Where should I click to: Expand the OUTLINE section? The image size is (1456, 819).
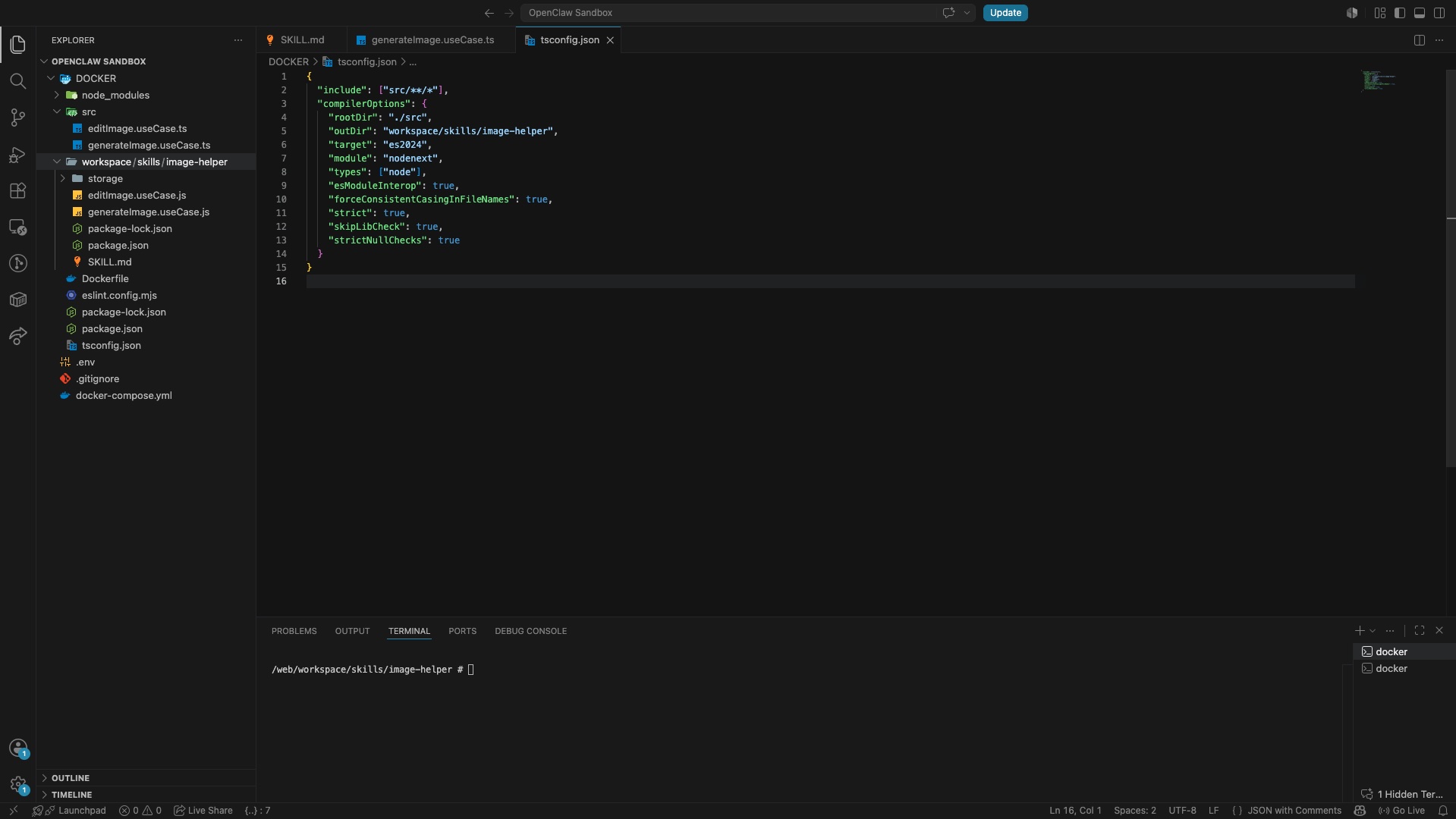[70, 778]
